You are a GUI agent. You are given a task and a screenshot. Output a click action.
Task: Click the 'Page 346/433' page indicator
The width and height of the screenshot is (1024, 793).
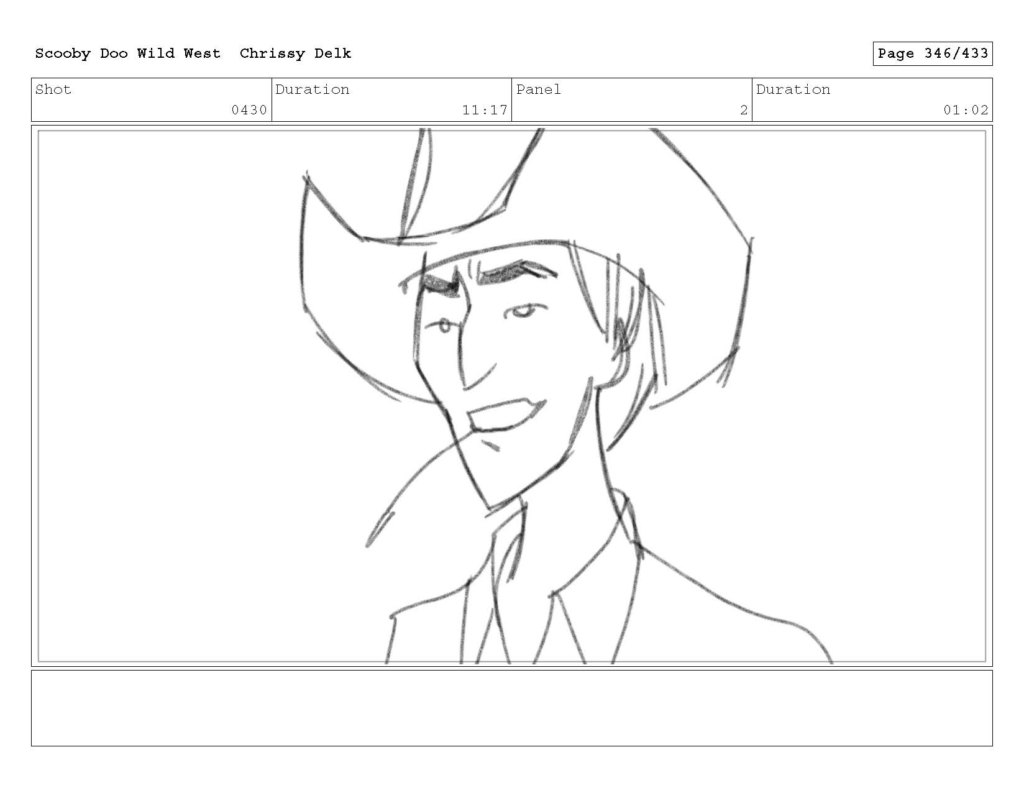[x=933, y=54]
